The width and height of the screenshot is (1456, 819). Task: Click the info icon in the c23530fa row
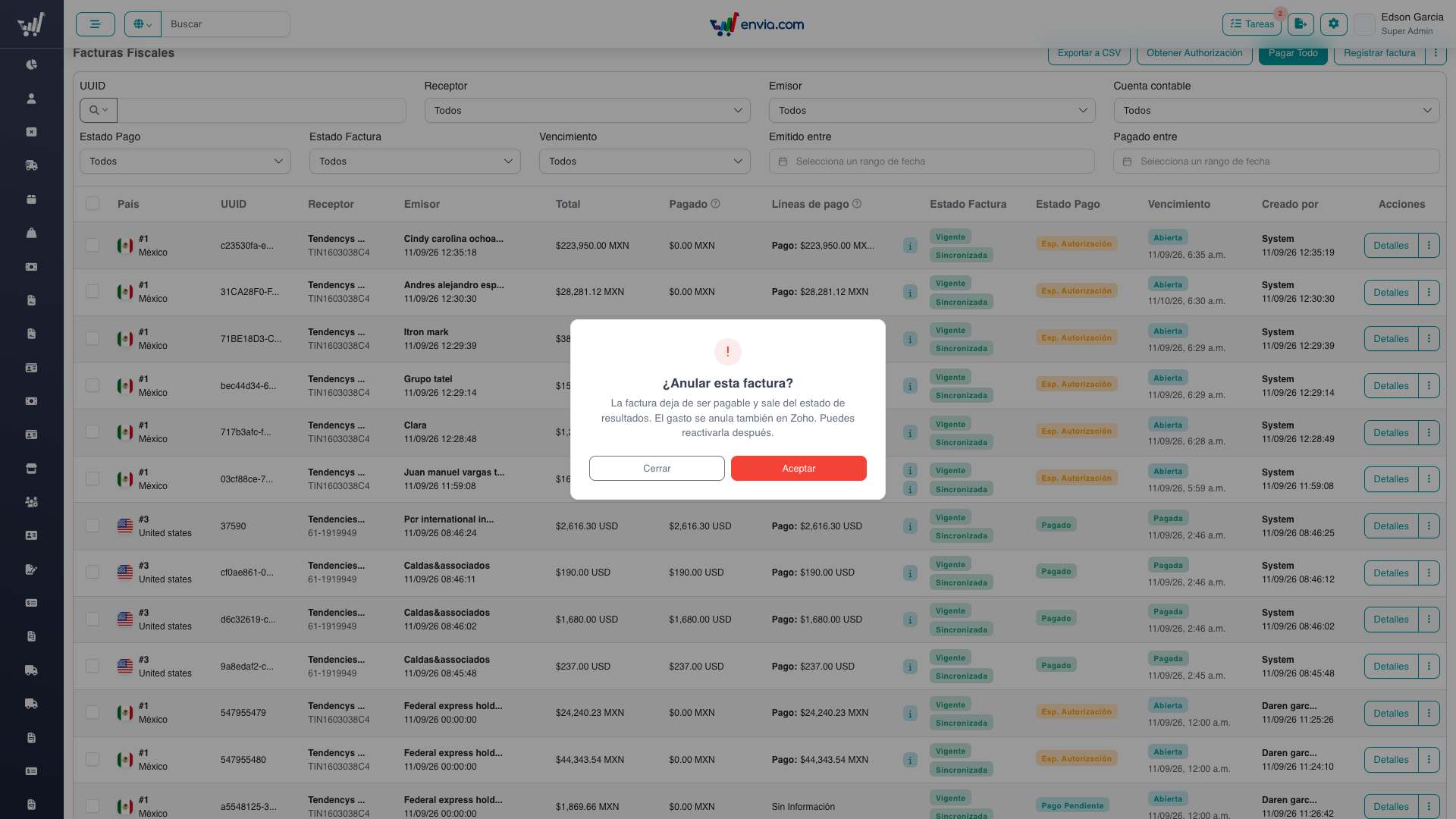(910, 246)
